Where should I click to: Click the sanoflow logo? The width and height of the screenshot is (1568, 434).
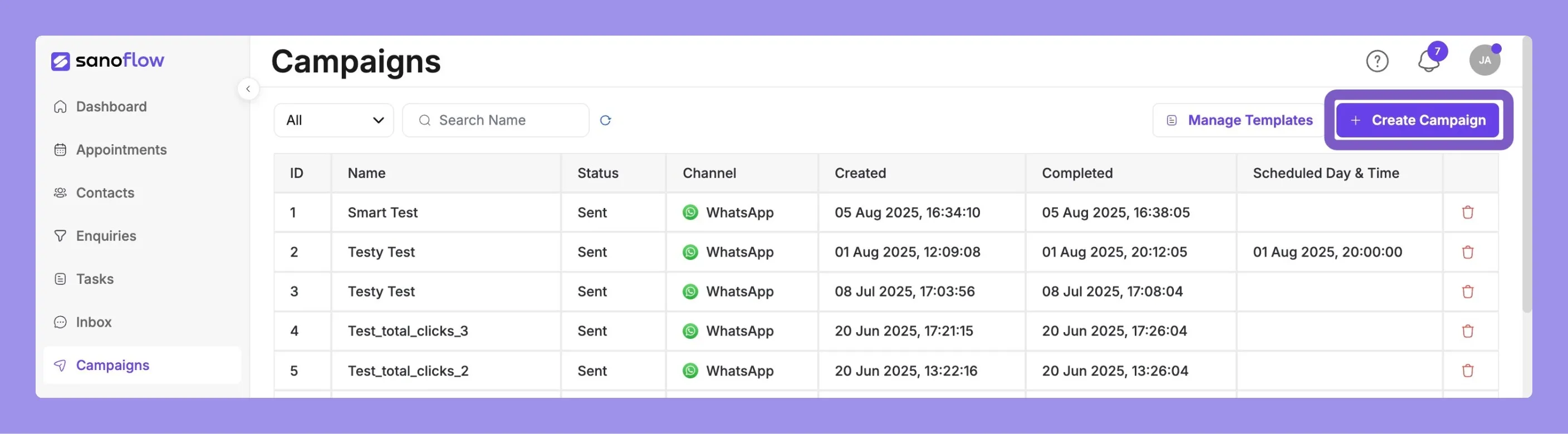pos(107,61)
